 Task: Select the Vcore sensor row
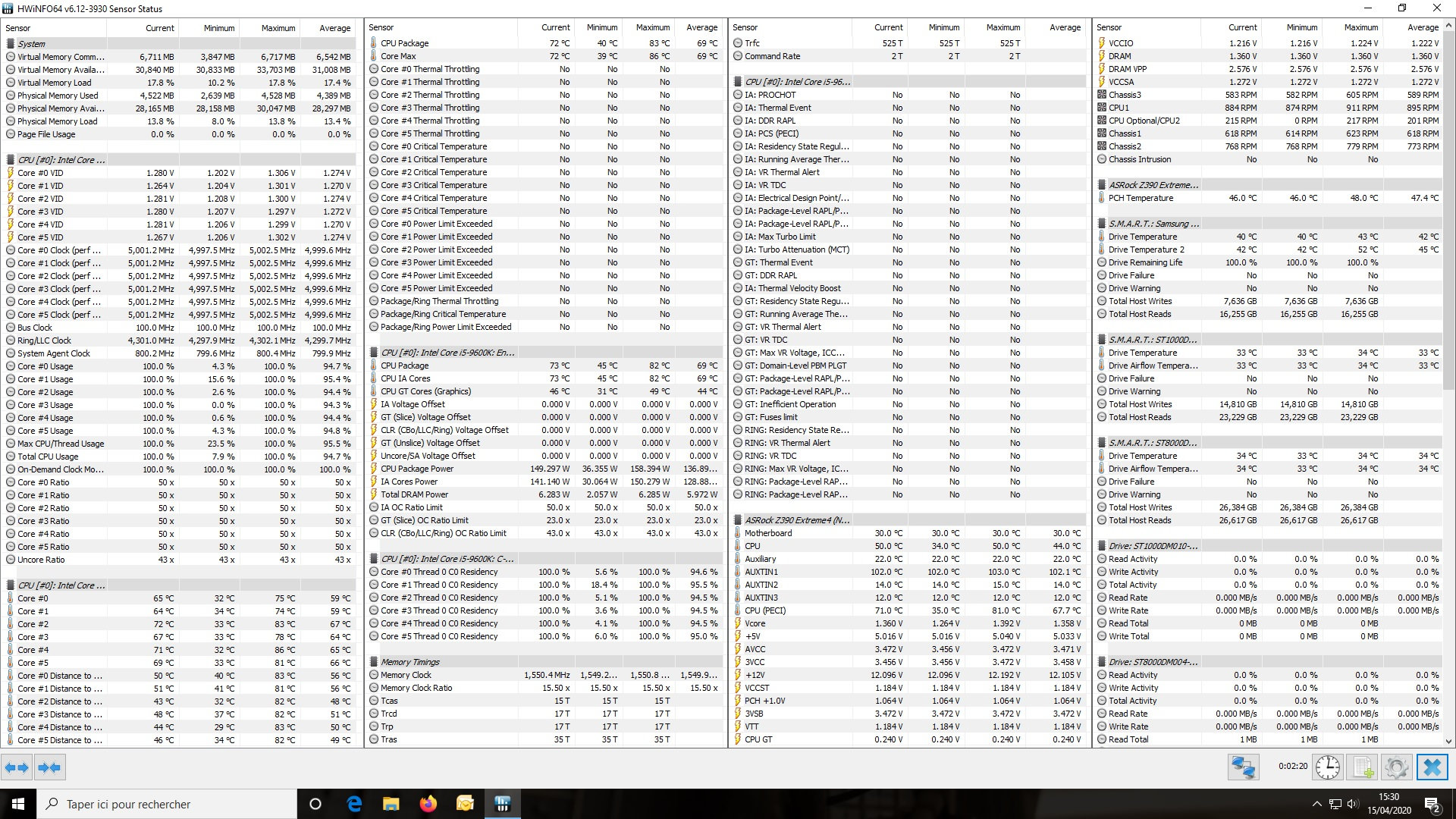[x=755, y=623]
